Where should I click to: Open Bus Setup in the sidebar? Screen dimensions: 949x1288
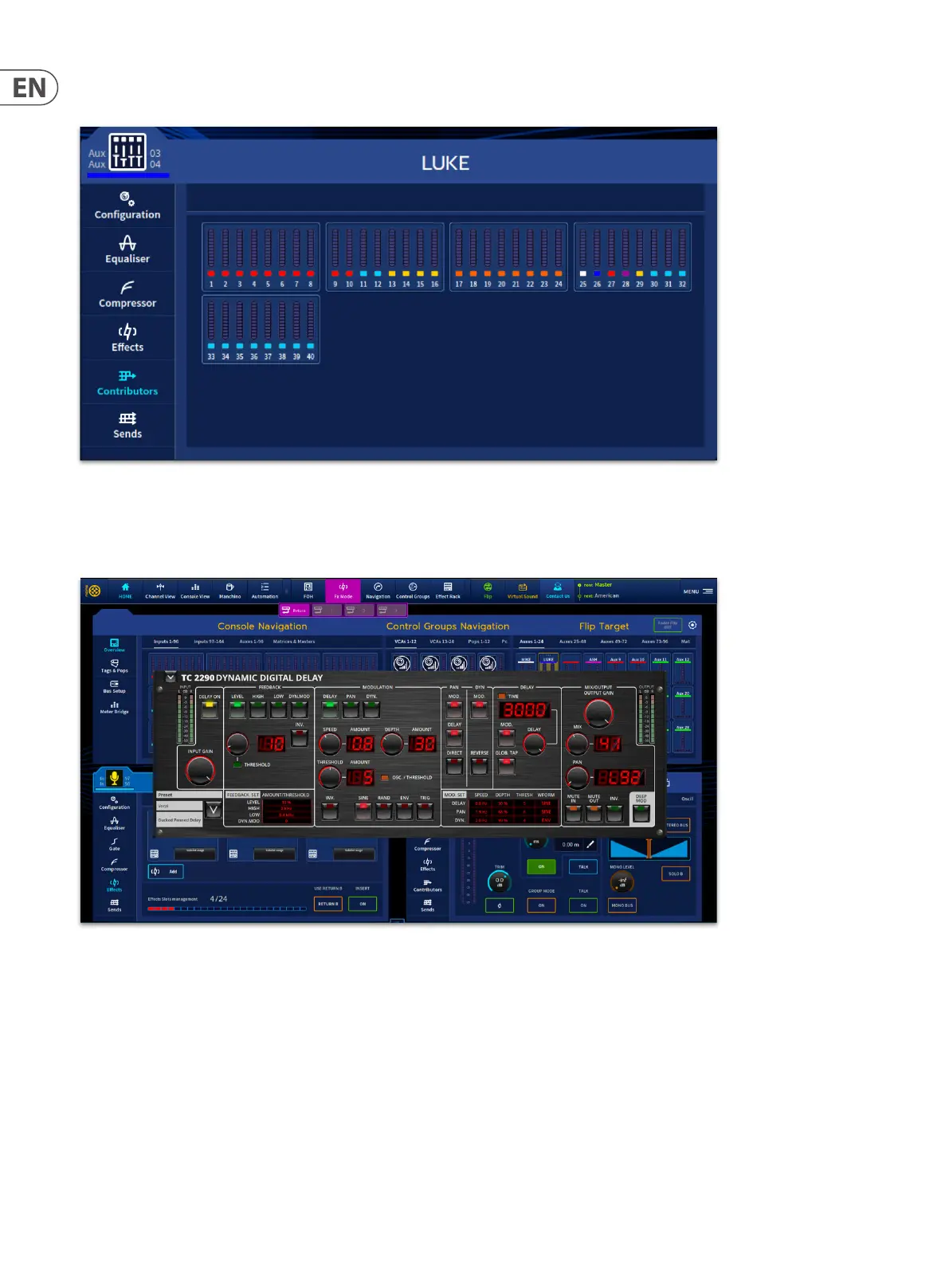pyautogui.click(x=114, y=686)
